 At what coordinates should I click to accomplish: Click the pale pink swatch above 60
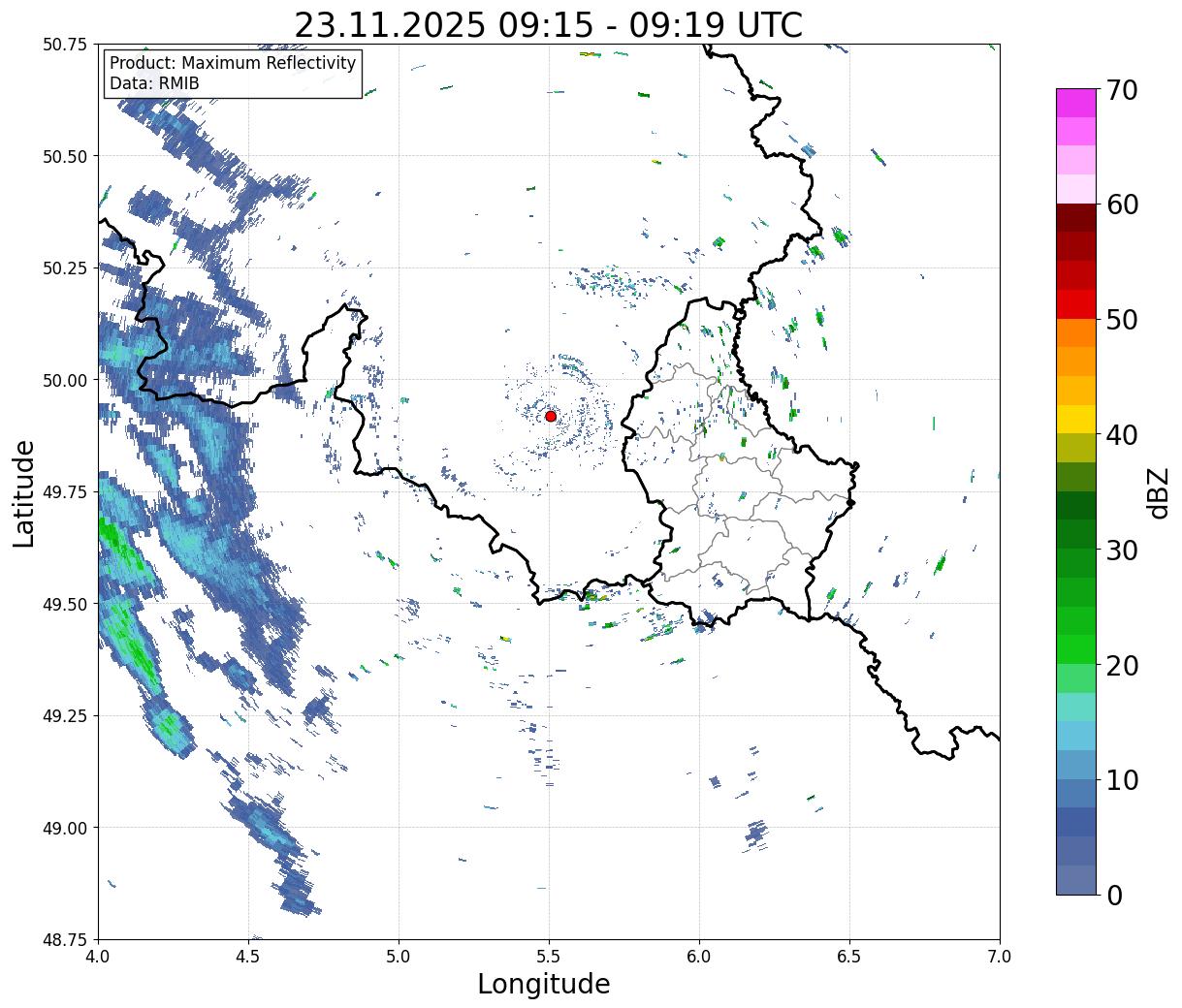point(1076,189)
